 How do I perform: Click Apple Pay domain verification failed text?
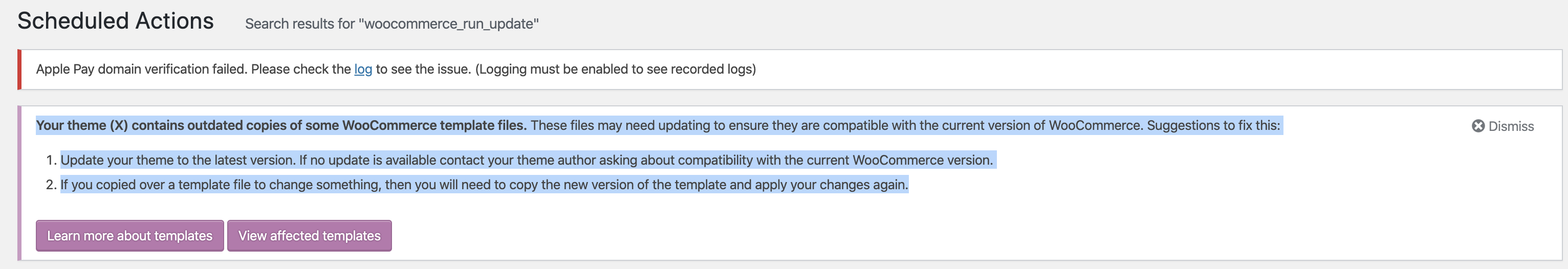point(141,70)
